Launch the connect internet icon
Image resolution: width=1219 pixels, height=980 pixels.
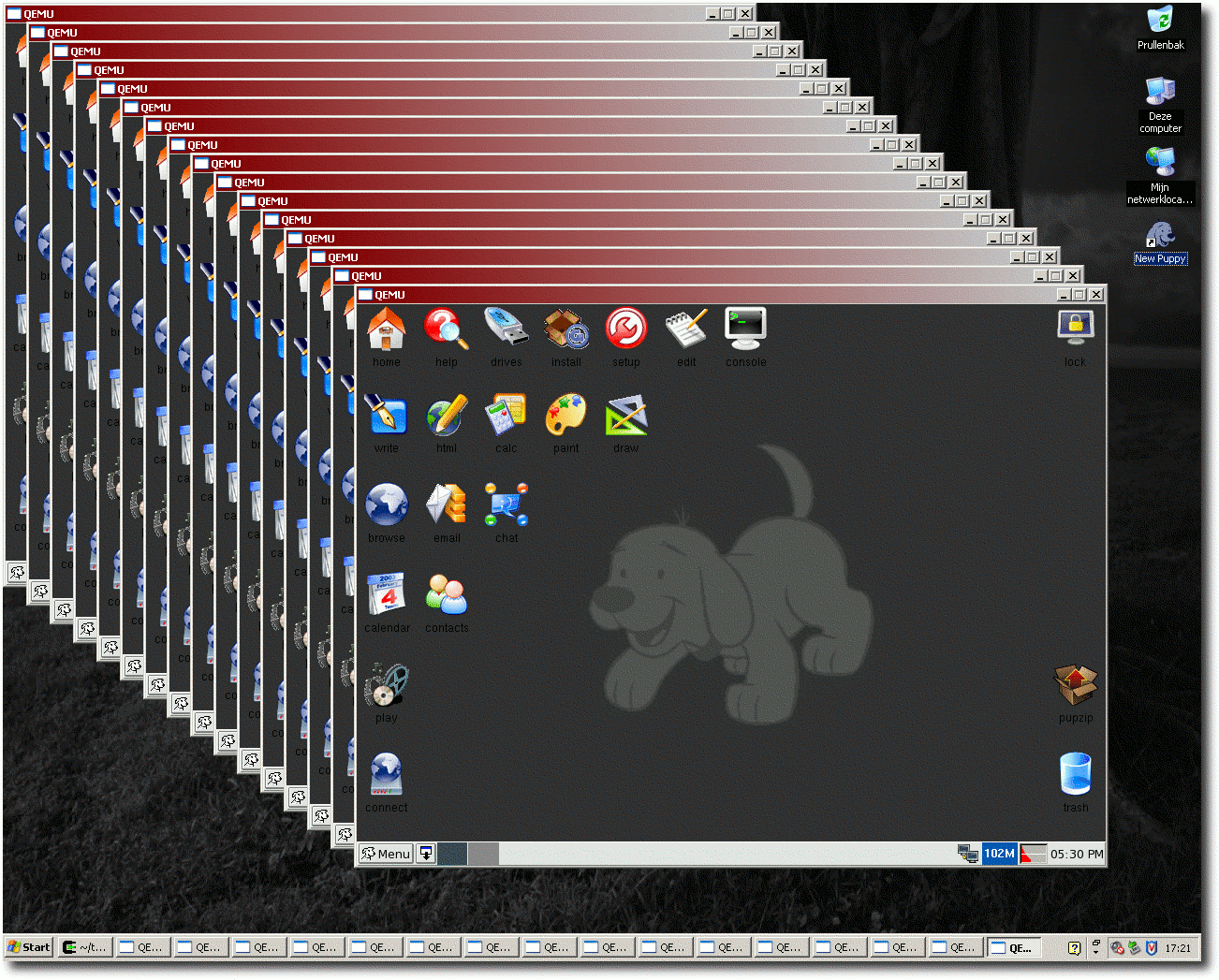[386, 774]
